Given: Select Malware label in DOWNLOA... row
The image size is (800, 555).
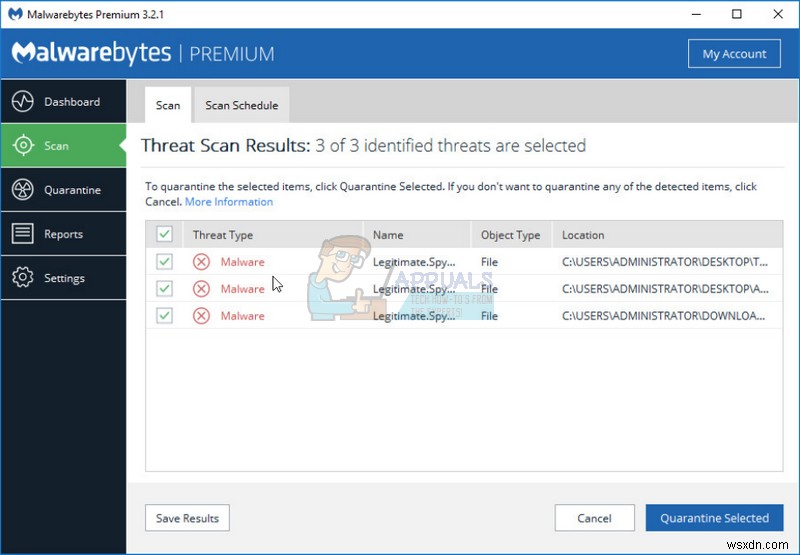Looking at the screenshot, I should 242,316.
